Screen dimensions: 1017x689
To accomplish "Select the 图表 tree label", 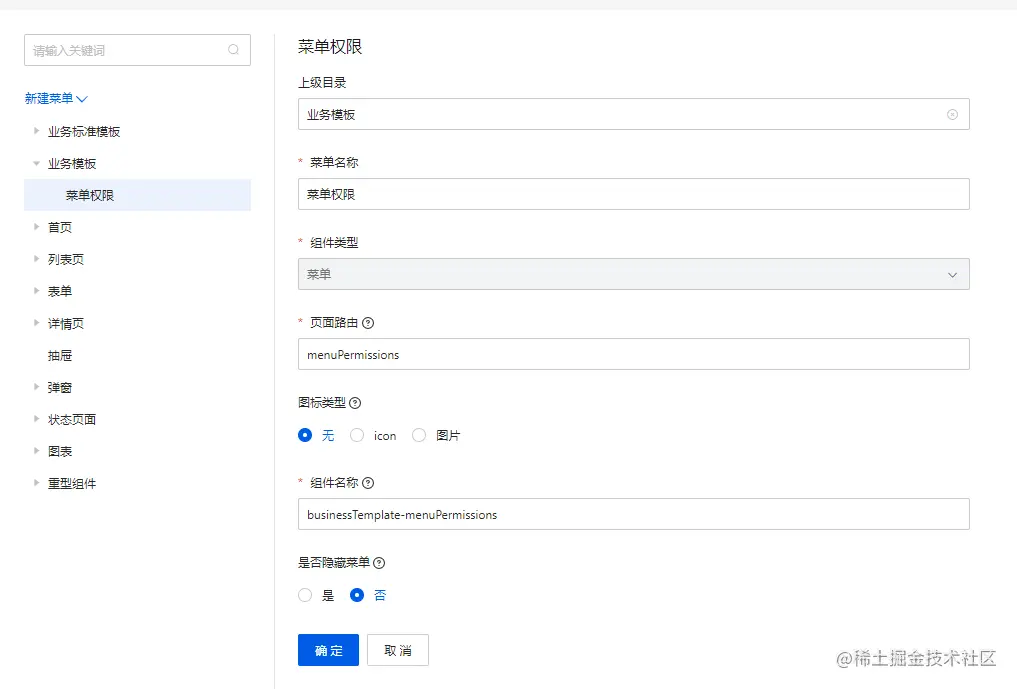I will click(60, 452).
